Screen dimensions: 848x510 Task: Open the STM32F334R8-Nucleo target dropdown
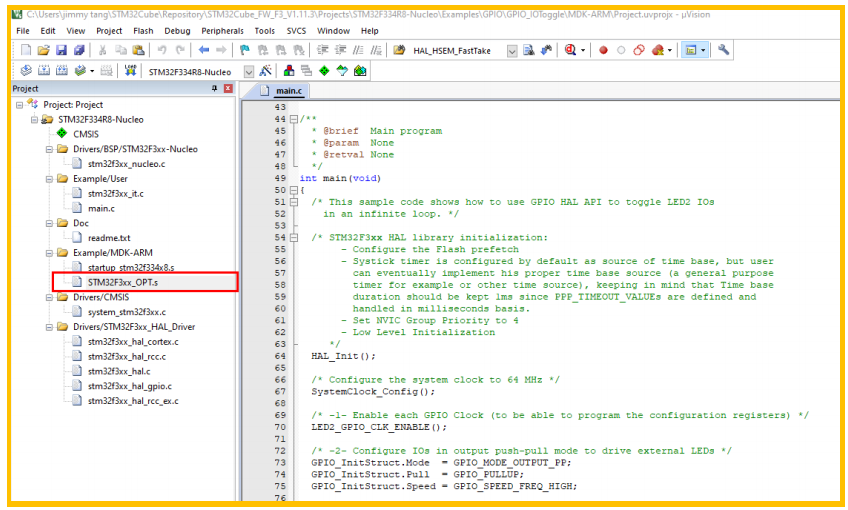[249, 71]
